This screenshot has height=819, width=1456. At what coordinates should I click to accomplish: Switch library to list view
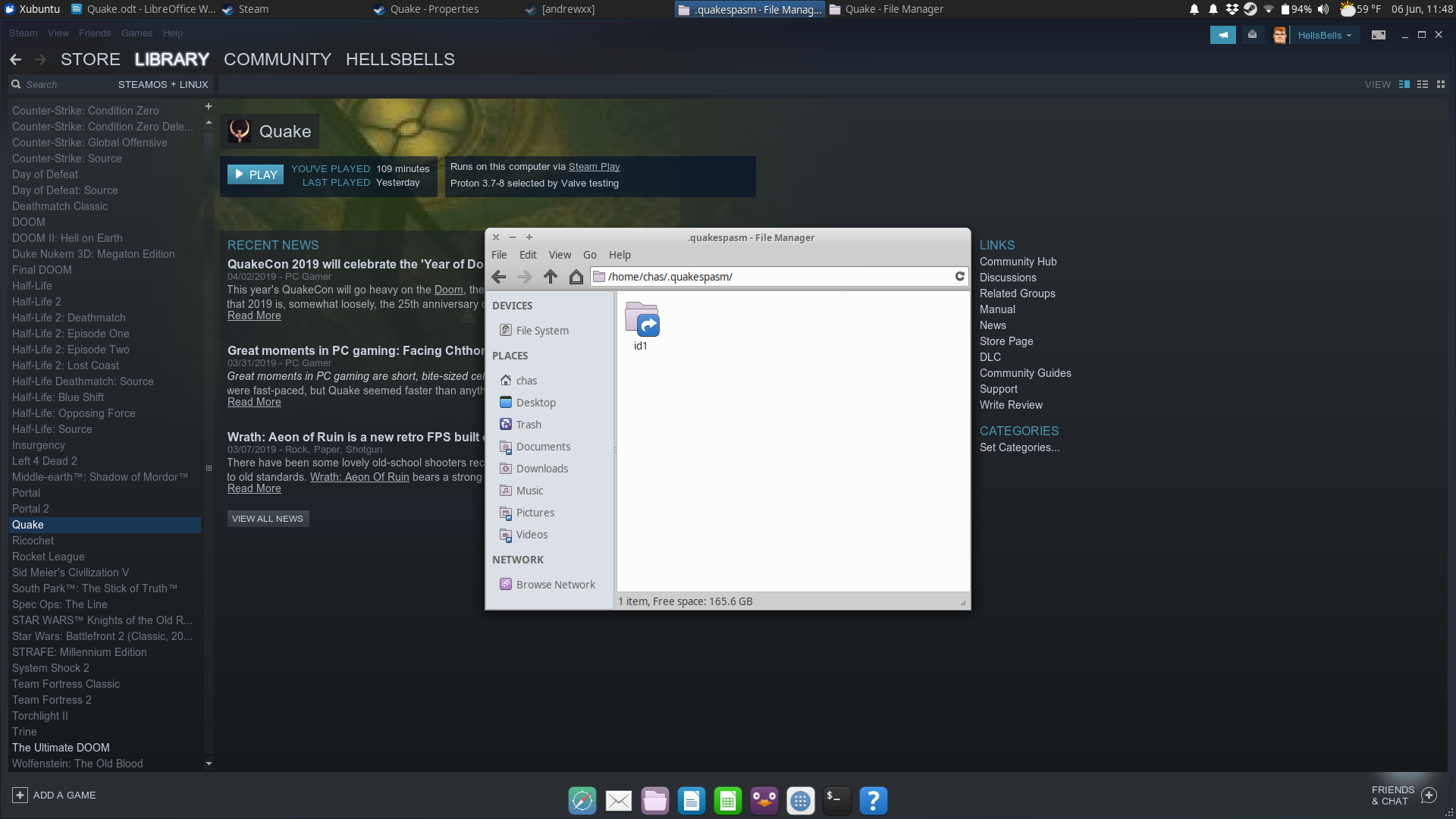click(x=1423, y=84)
